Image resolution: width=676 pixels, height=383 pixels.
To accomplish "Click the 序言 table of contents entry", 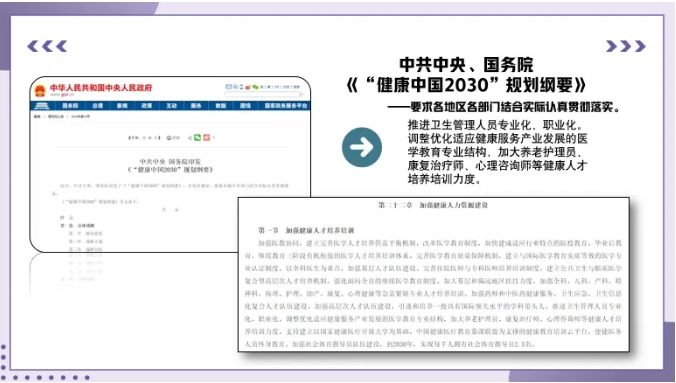I will pyautogui.click(x=66, y=217).
